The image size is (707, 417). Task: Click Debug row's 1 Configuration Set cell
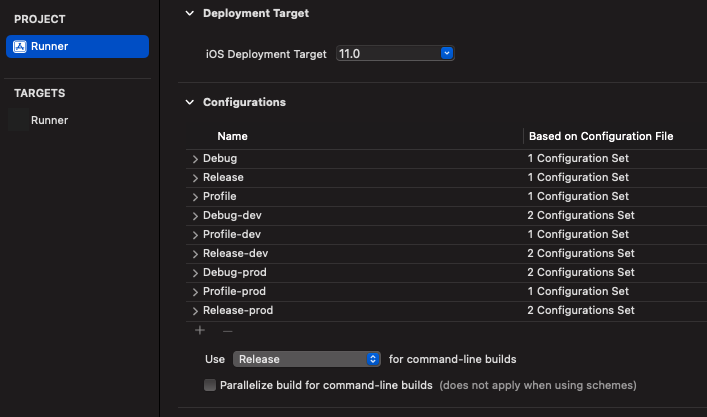[x=578, y=158]
